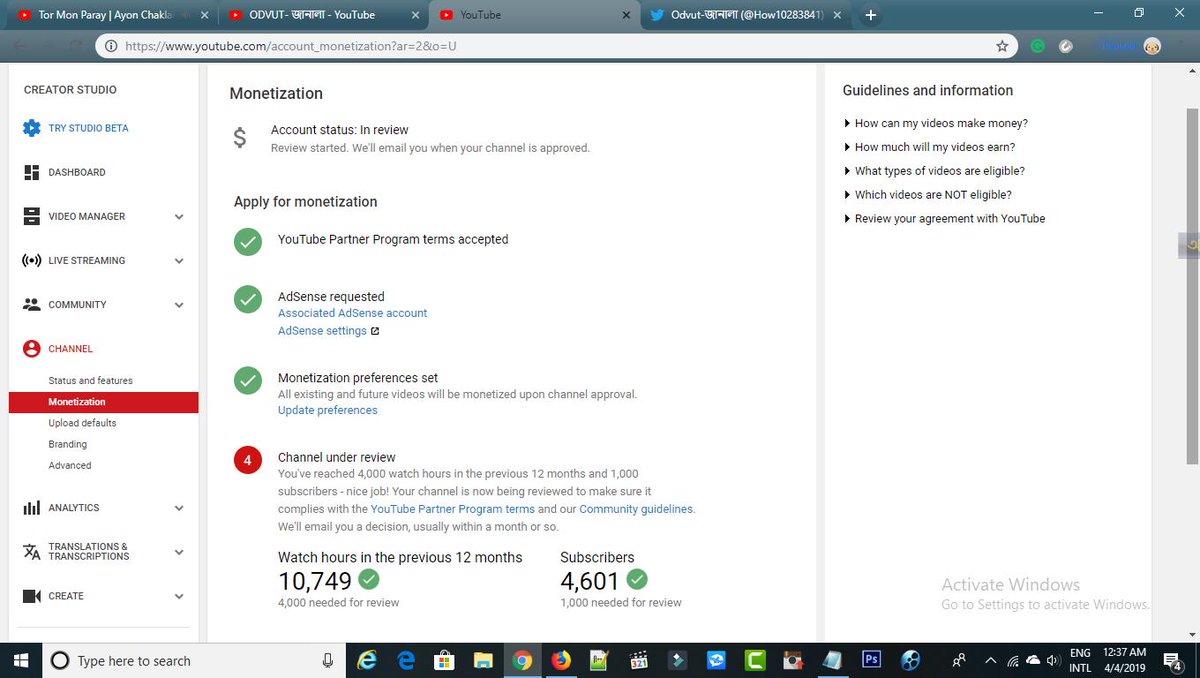This screenshot has height=678, width=1200.
Task: Click the 'Type here to search' taskbar box
Action: click(193, 660)
